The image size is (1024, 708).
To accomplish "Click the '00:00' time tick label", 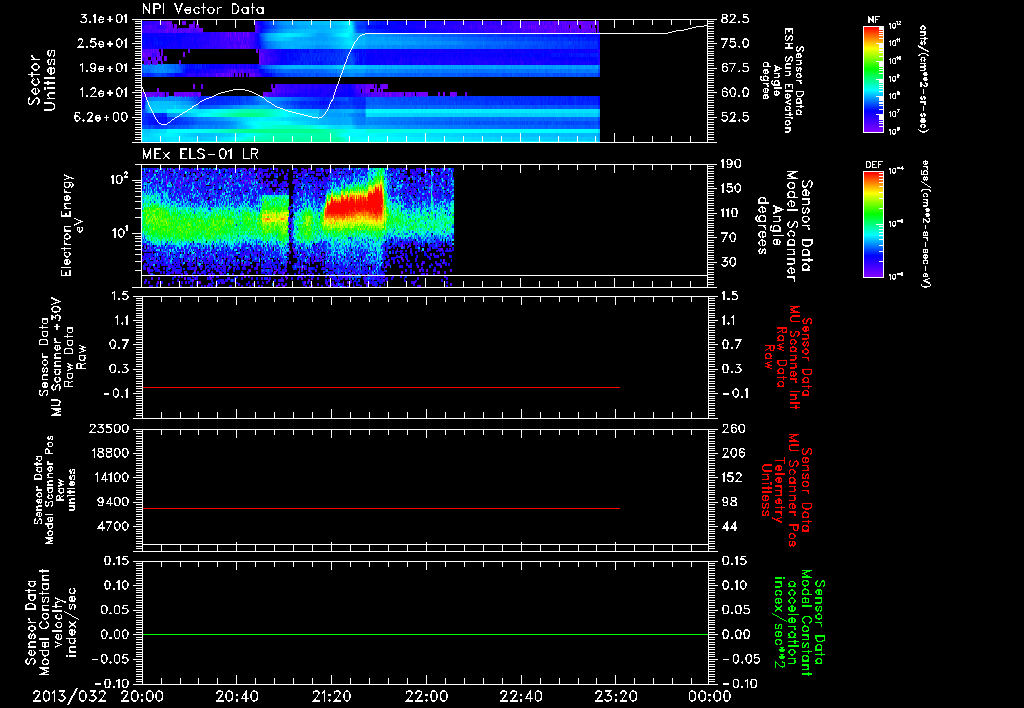I will point(710,696).
